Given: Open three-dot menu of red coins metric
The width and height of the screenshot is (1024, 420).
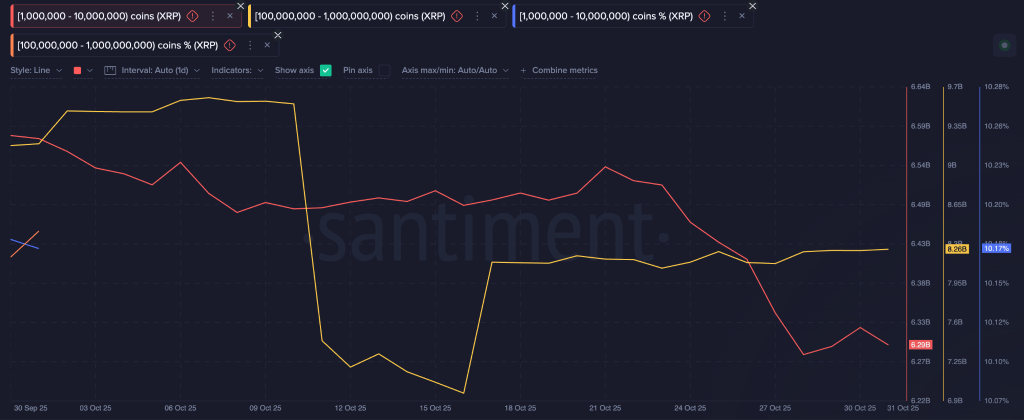Looking at the screenshot, I should pyautogui.click(x=212, y=16).
